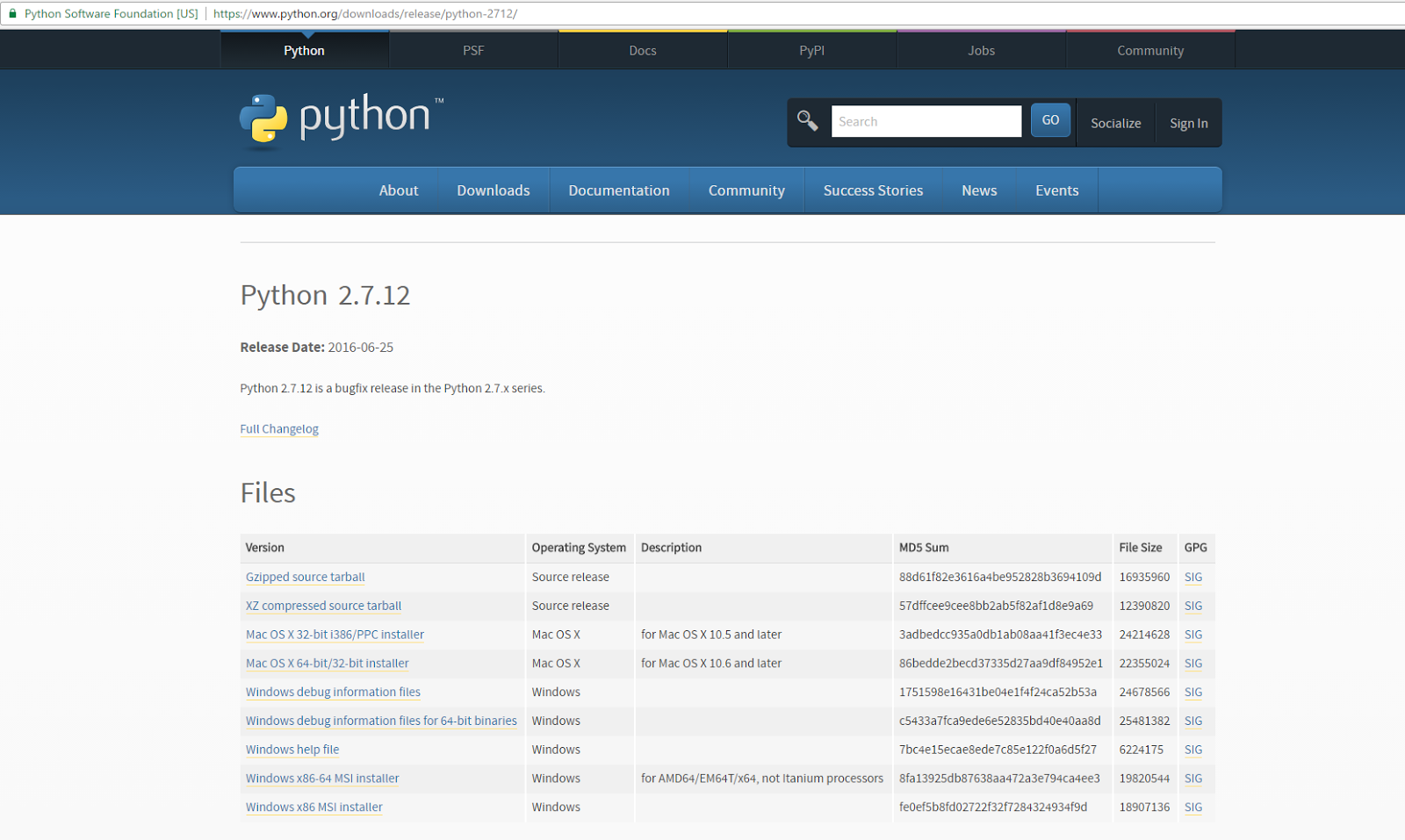1405x840 pixels.
Task: Click the Sign In link
Action: [x=1189, y=123]
